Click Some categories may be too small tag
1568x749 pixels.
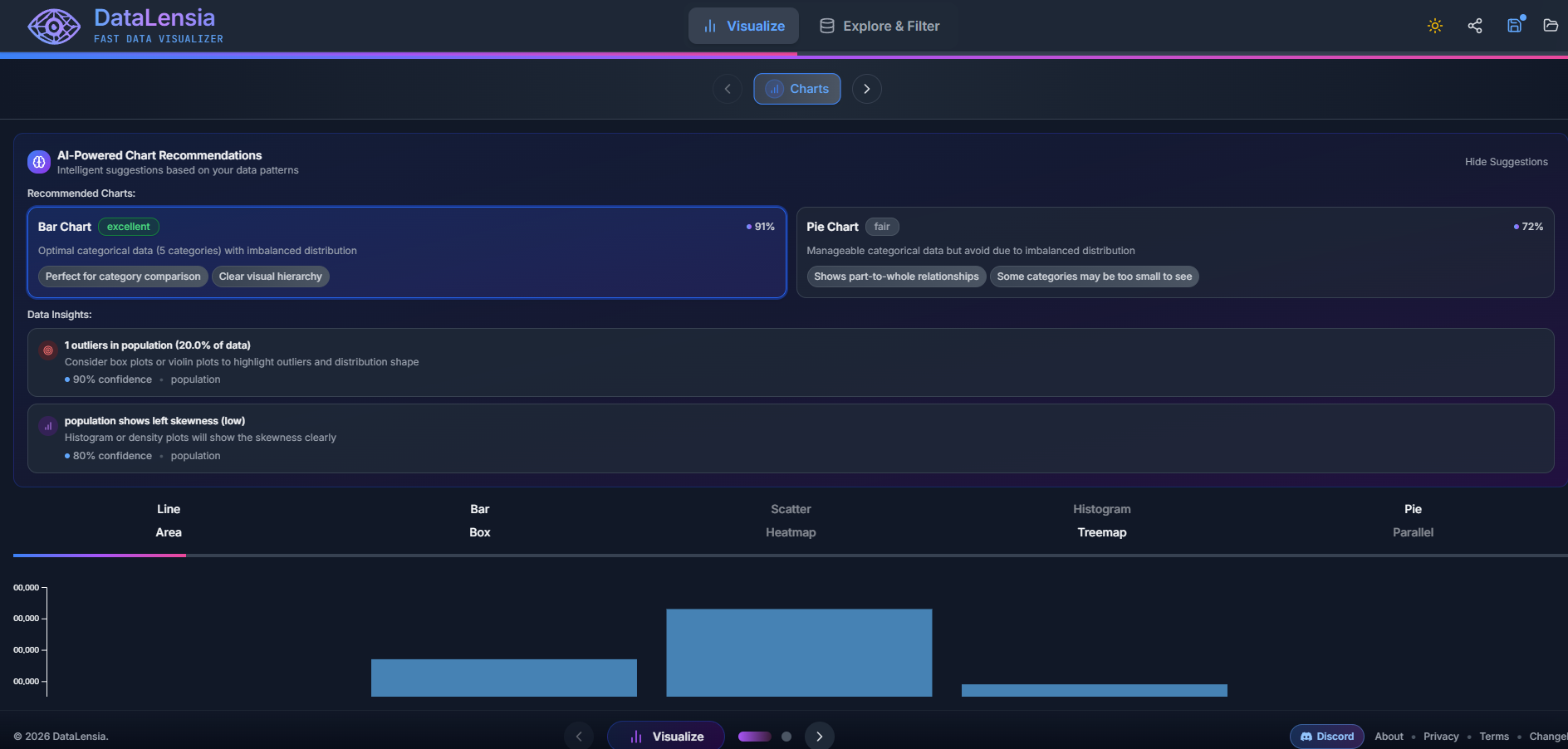tap(1095, 277)
